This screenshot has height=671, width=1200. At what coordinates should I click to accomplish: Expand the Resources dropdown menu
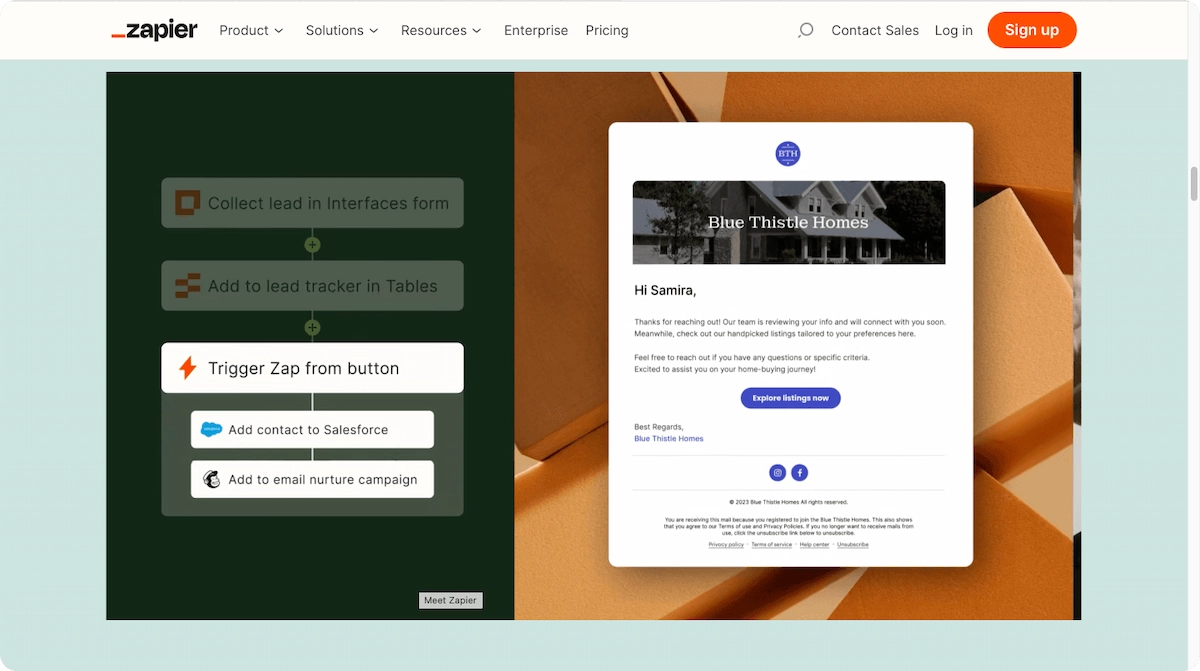441,30
